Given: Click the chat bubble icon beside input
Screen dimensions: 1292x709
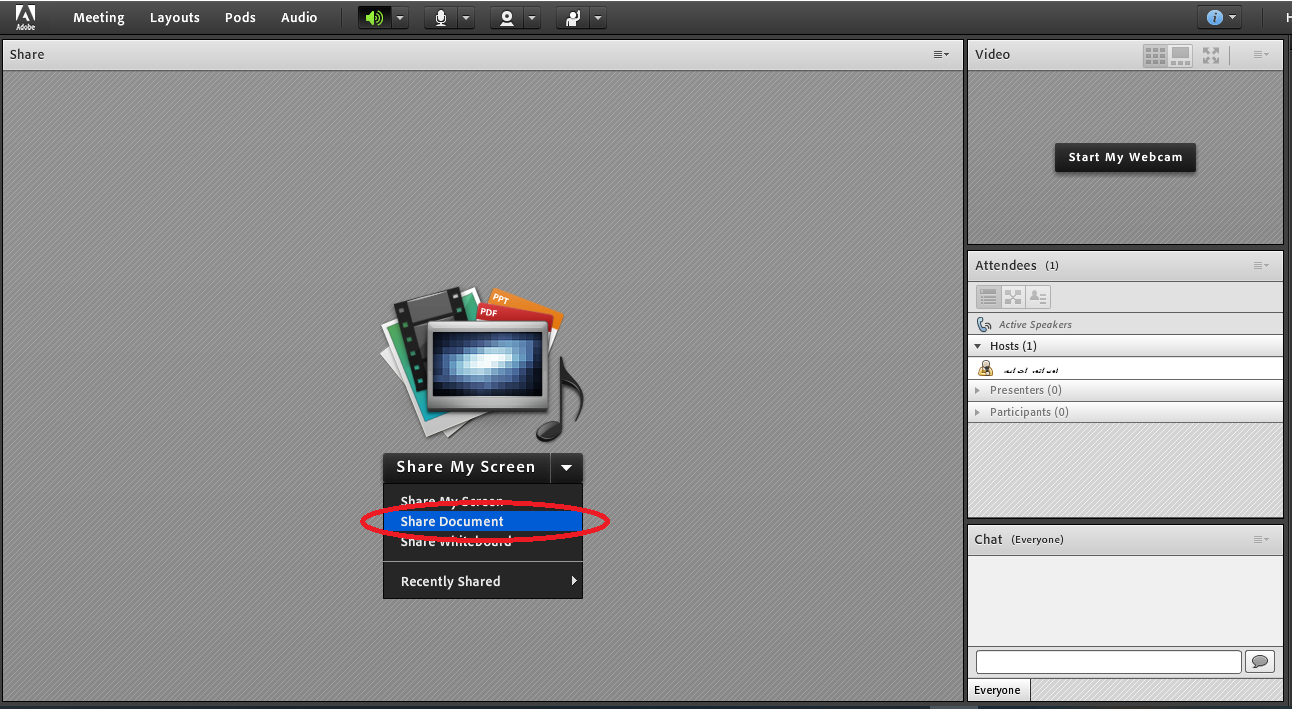Looking at the screenshot, I should pyautogui.click(x=1259, y=661).
